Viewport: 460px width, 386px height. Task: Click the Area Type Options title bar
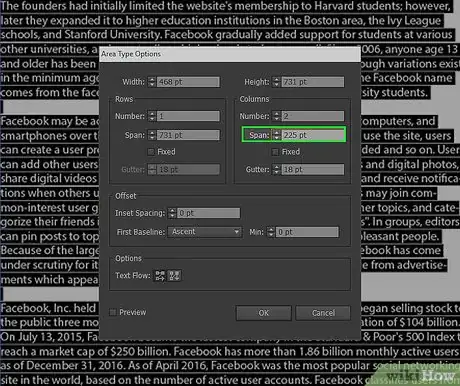coord(230,54)
